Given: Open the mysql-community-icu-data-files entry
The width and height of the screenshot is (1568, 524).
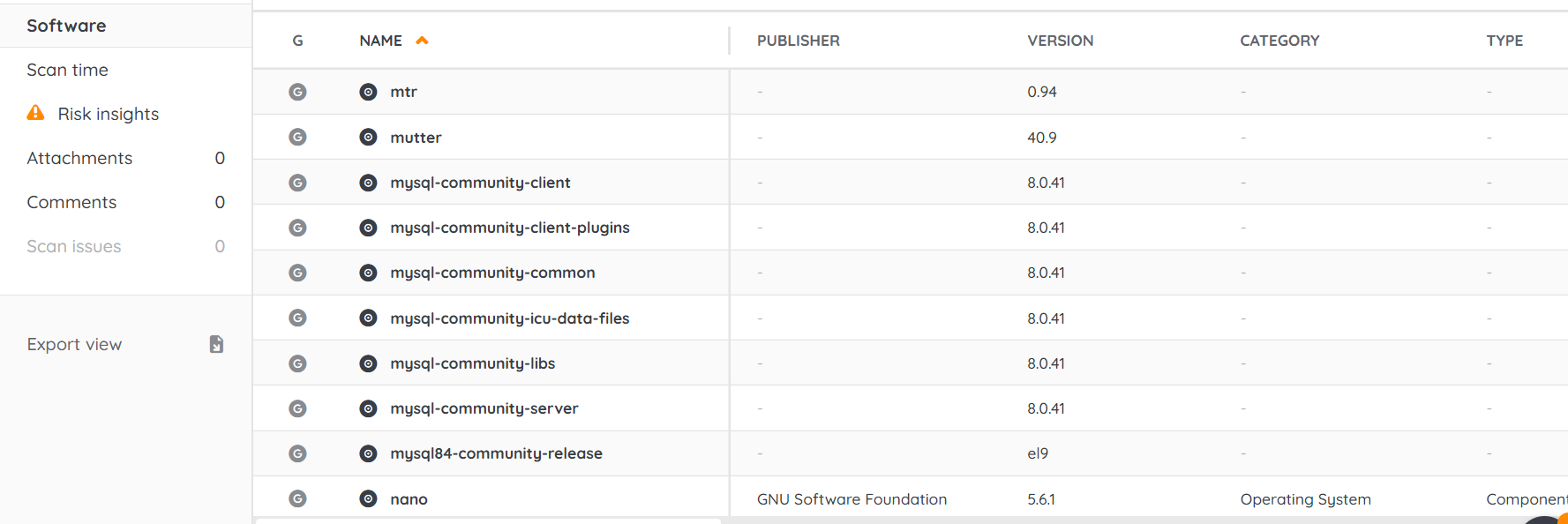Looking at the screenshot, I should pos(510,318).
